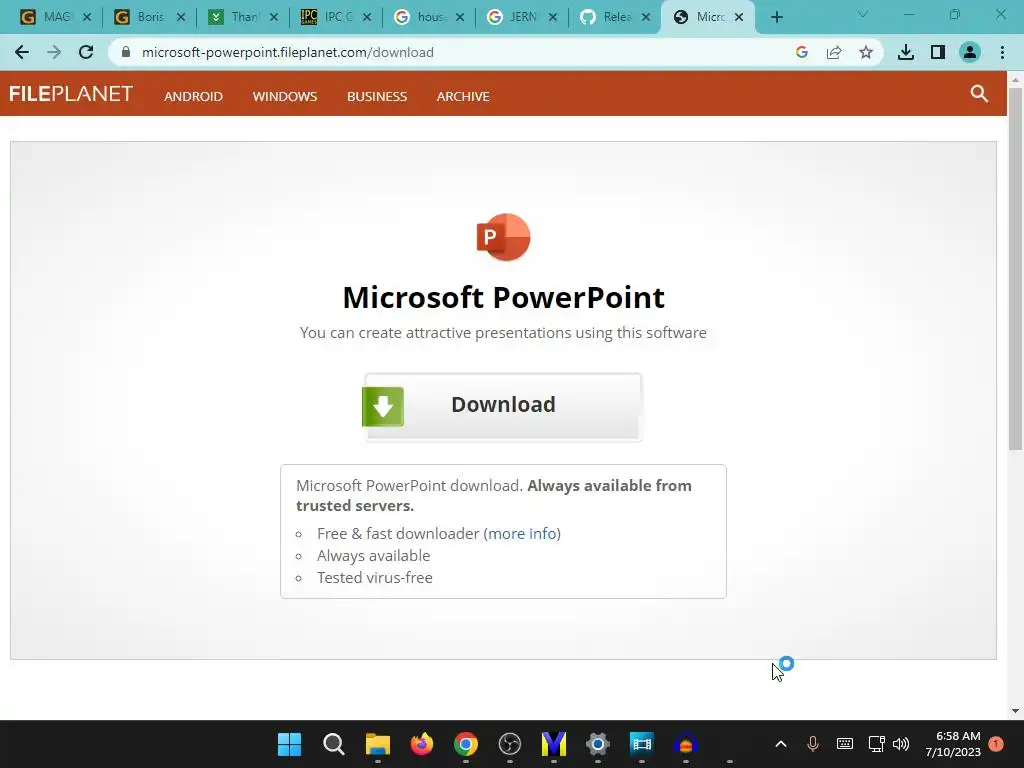This screenshot has height=768, width=1024.
Task: Reload the page
Action: (86, 52)
